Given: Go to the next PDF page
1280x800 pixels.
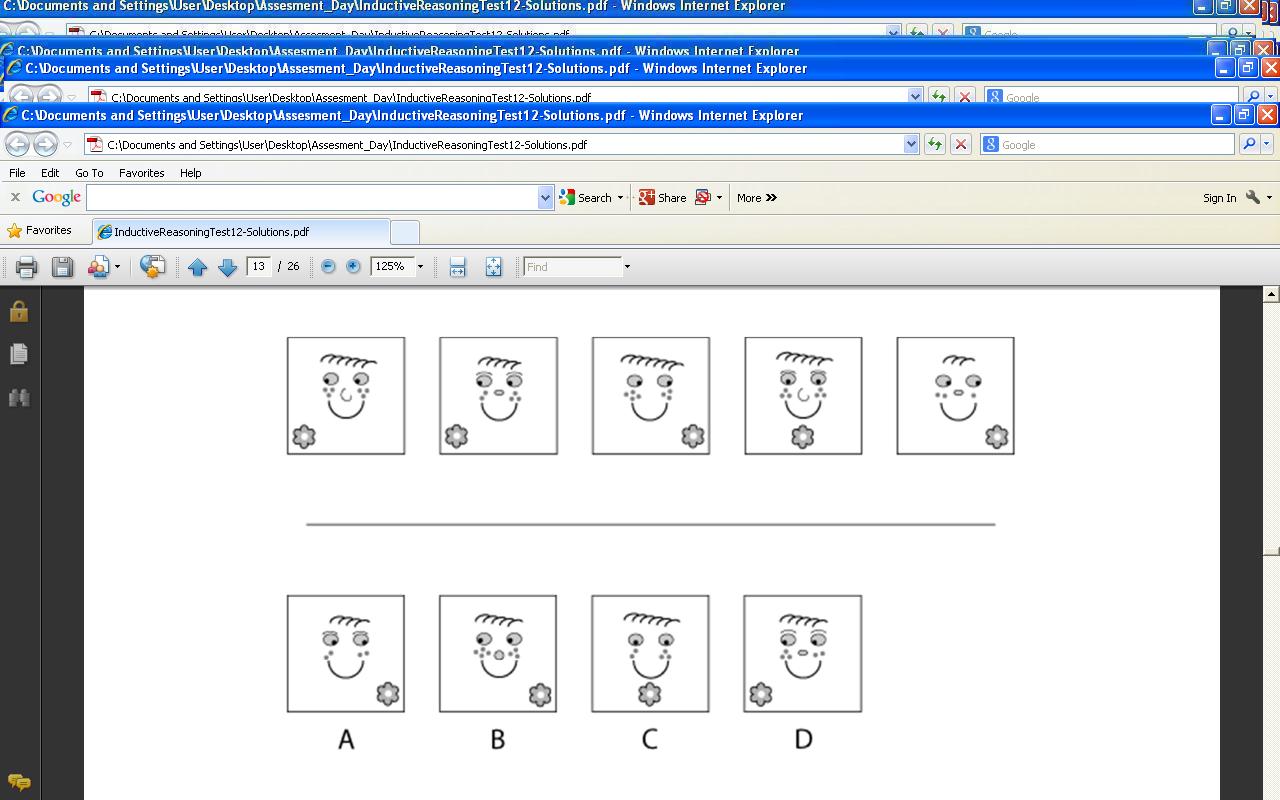Looking at the screenshot, I should [x=227, y=267].
